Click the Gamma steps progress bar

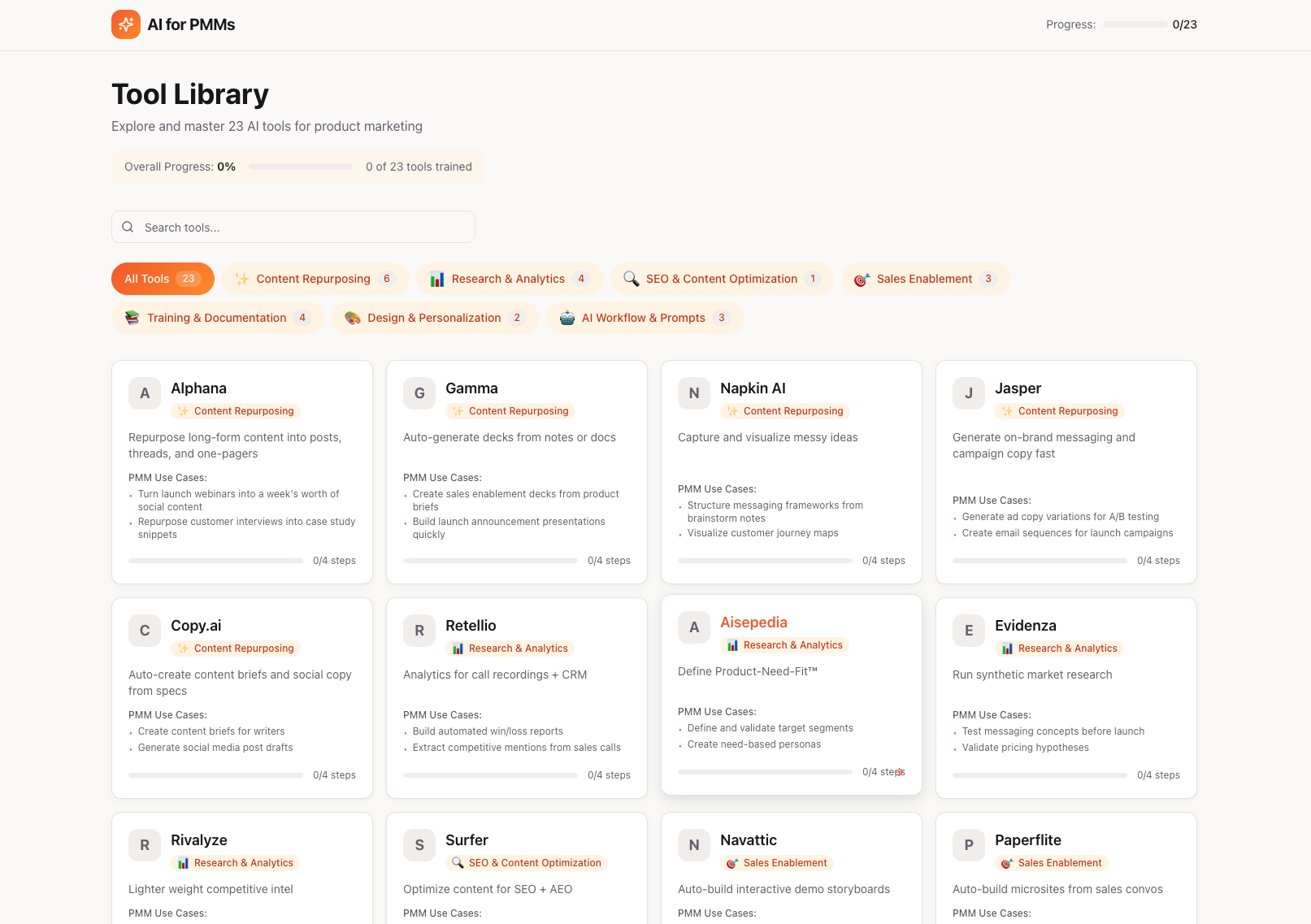490,561
